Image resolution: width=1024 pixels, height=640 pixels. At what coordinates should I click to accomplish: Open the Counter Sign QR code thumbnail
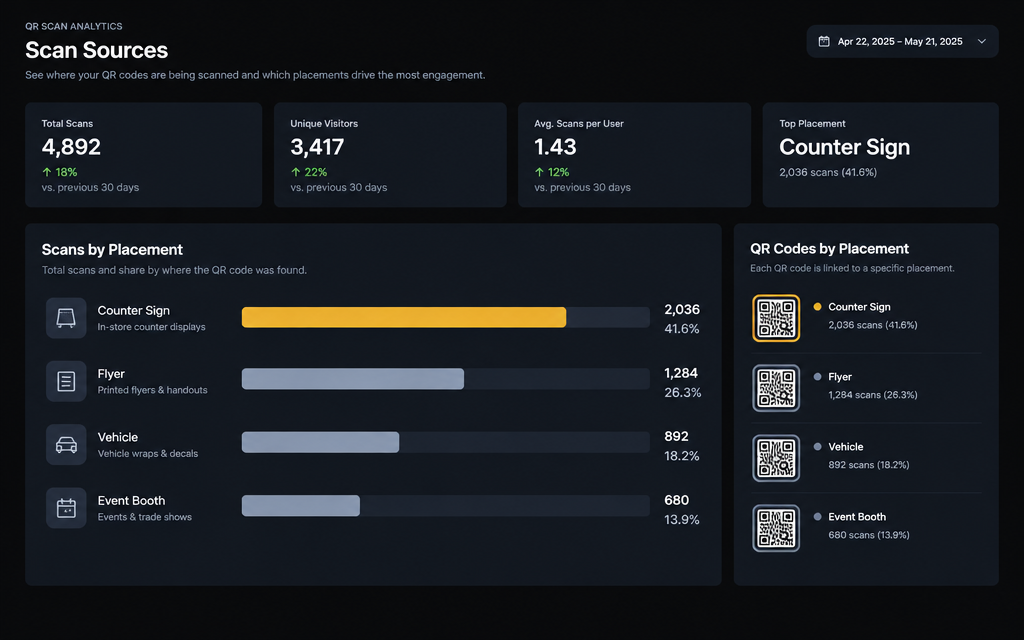776,318
